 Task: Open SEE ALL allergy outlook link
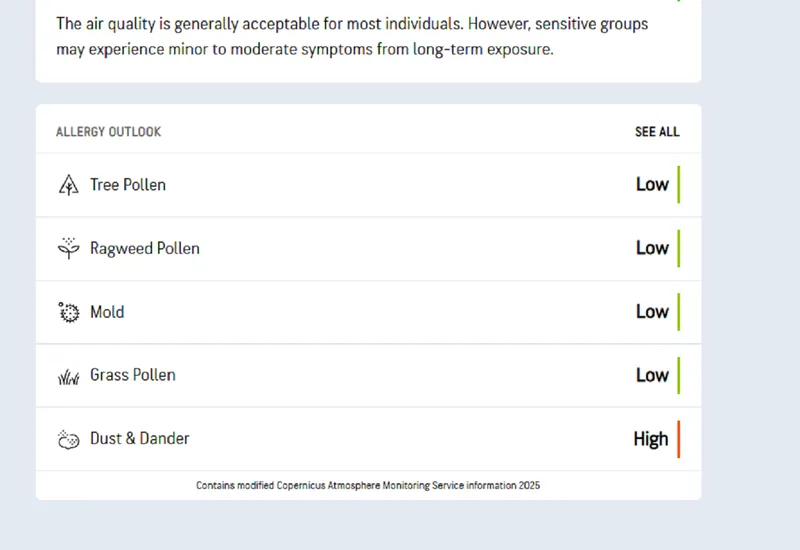(x=657, y=132)
